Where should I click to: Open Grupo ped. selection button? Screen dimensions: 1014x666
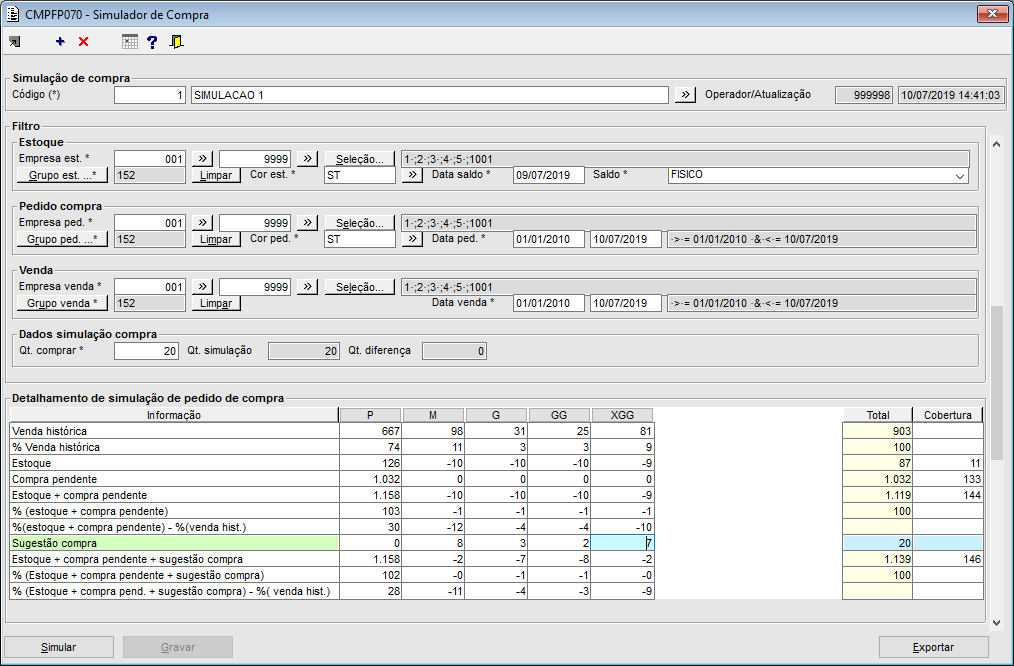62,239
